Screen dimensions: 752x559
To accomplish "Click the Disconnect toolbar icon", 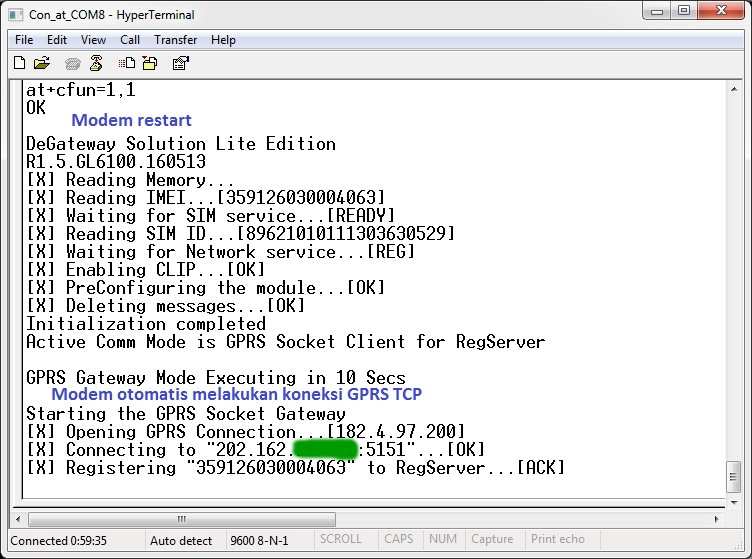I will point(96,63).
